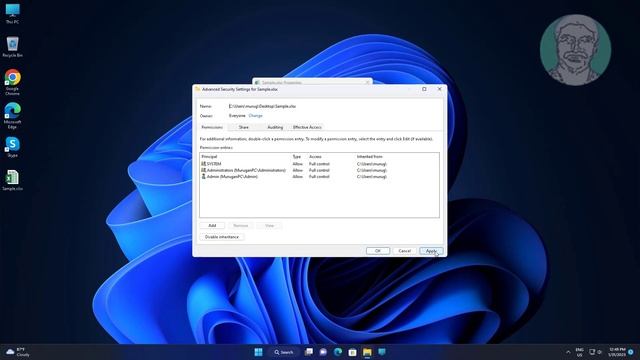
Task: Open the ENG US language switcher
Action: (x=579, y=352)
